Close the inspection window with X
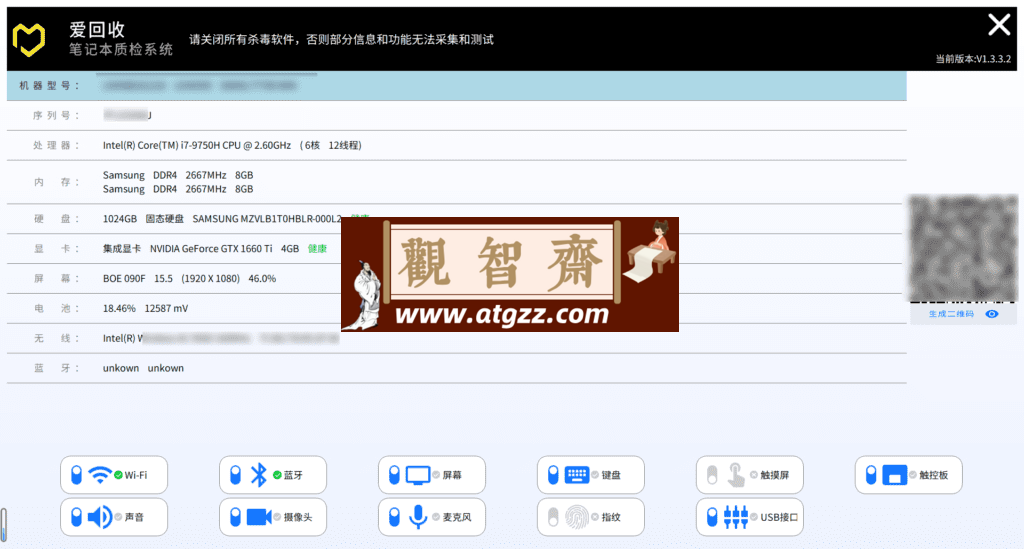This screenshot has width=1024, height=549. pos(999,25)
